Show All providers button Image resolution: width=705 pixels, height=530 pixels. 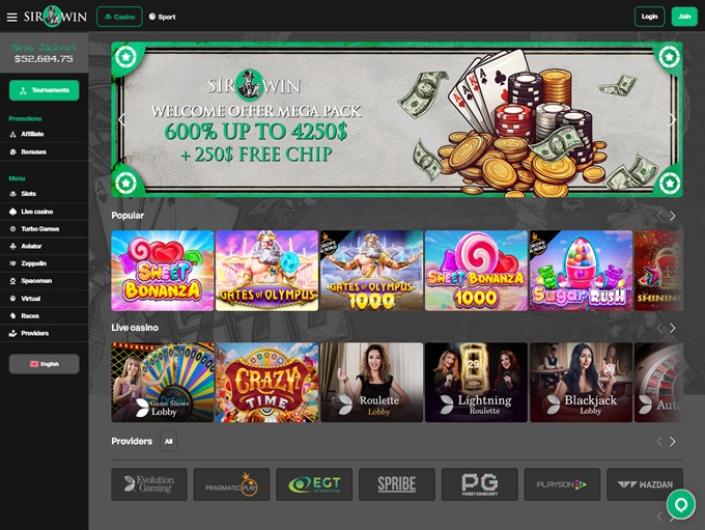point(169,441)
